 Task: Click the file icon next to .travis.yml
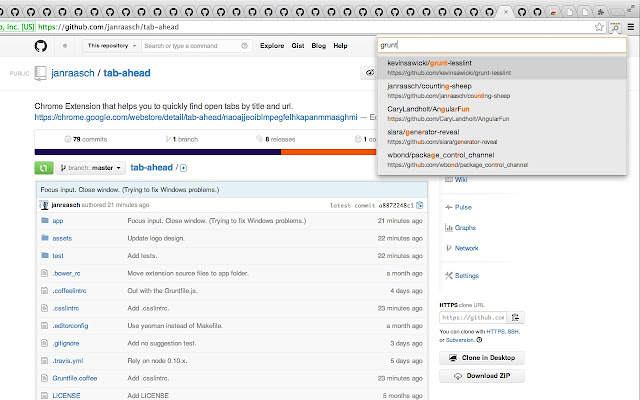coord(44,361)
